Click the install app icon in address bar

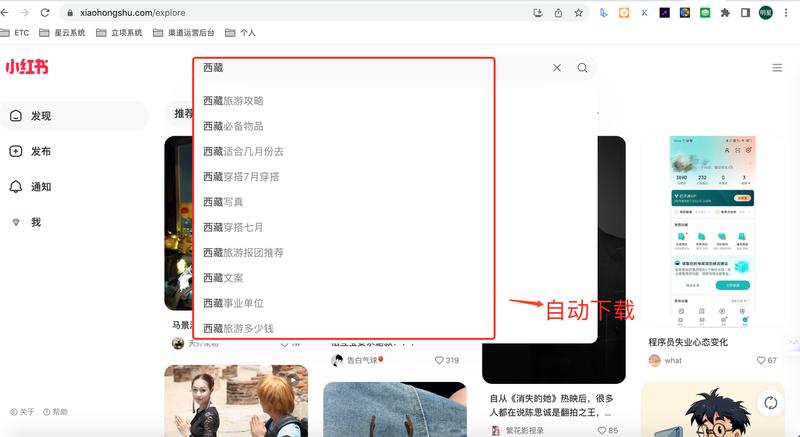click(x=538, y=13)
